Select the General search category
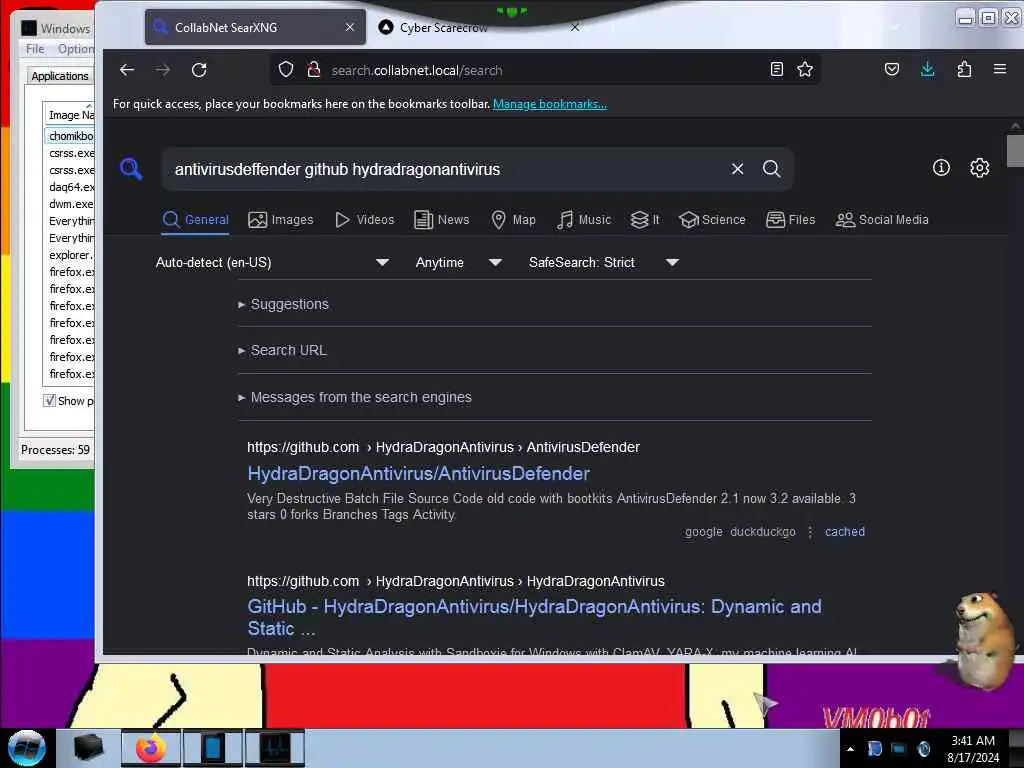Viewport: 1024px width, 768px height. click(195, 220)
